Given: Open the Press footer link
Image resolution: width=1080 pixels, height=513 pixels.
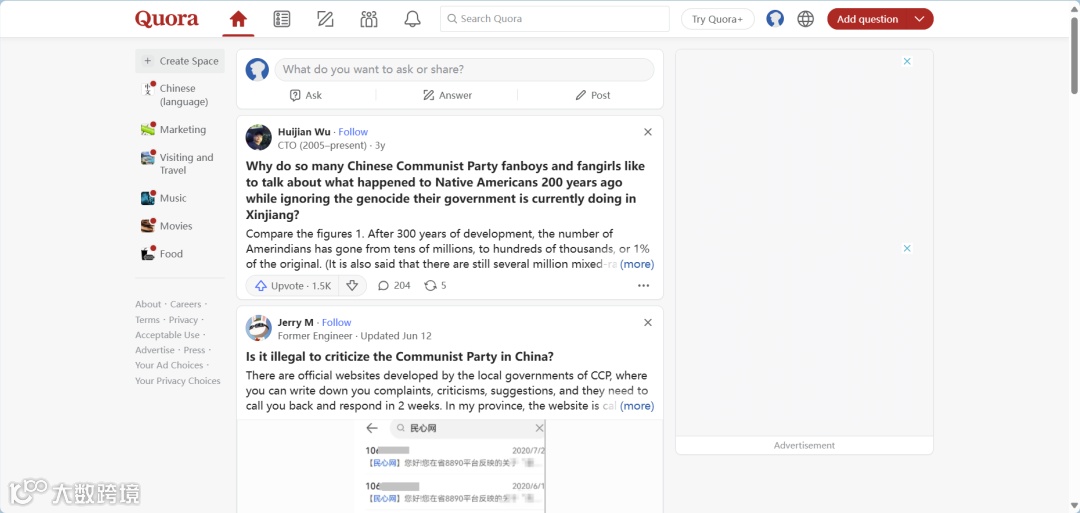Looking at the screenshot, I should pyautogui.click(x=194, y=350).
